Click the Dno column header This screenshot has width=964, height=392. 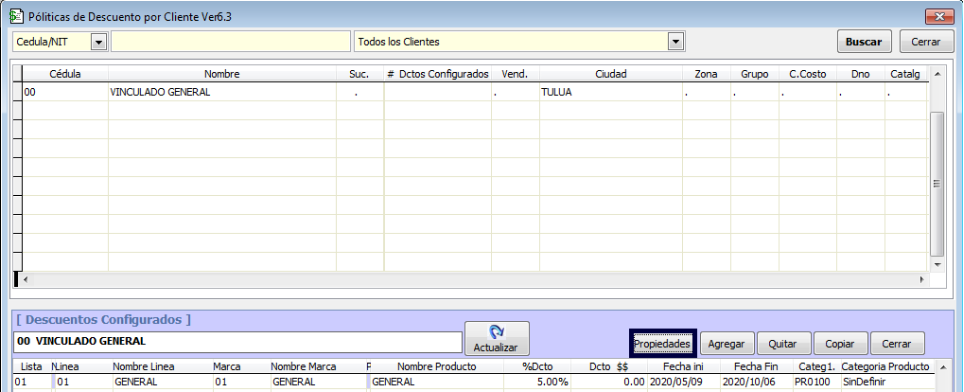click(x=861, y=74)
